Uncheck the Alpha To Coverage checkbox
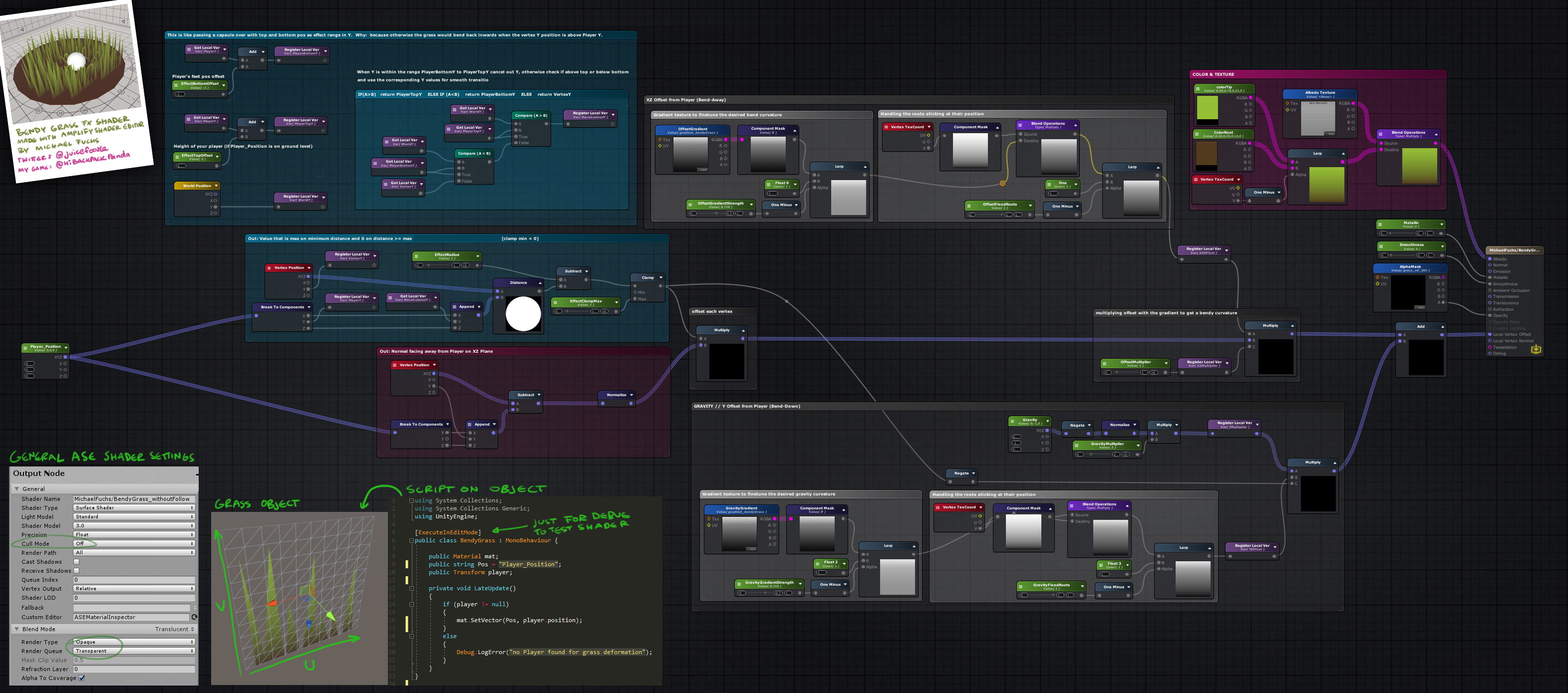The height and width of the screenshot is (693, 1568). [x=81, y=678]
